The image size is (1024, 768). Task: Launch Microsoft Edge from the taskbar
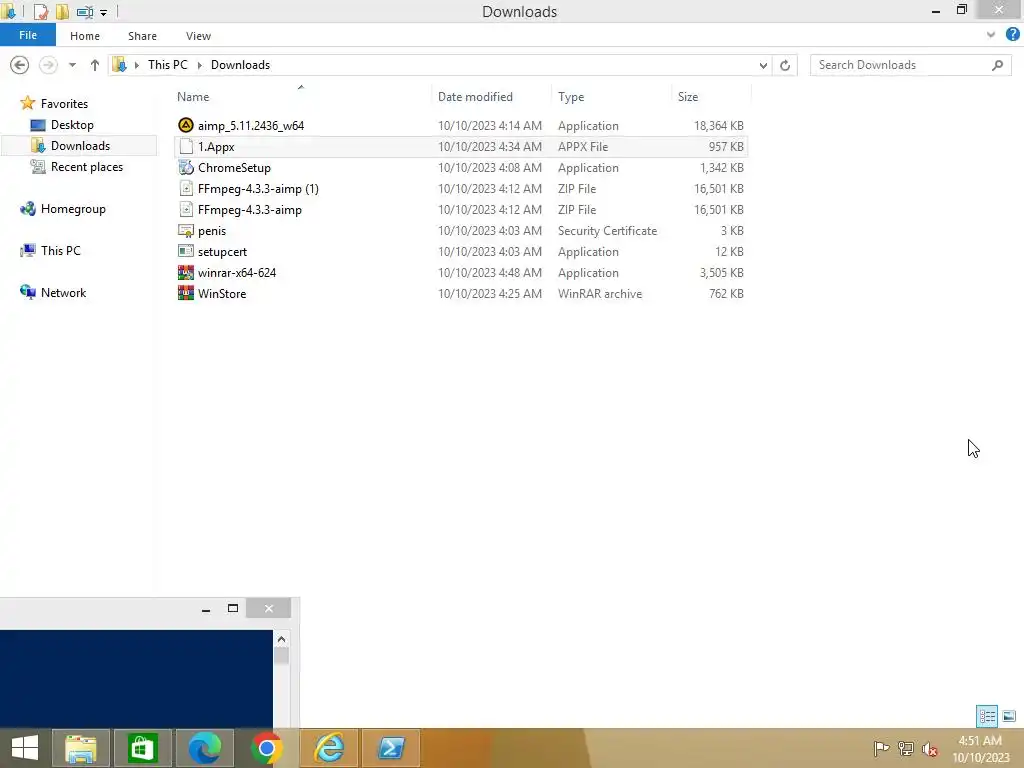(x=204, y=748)
